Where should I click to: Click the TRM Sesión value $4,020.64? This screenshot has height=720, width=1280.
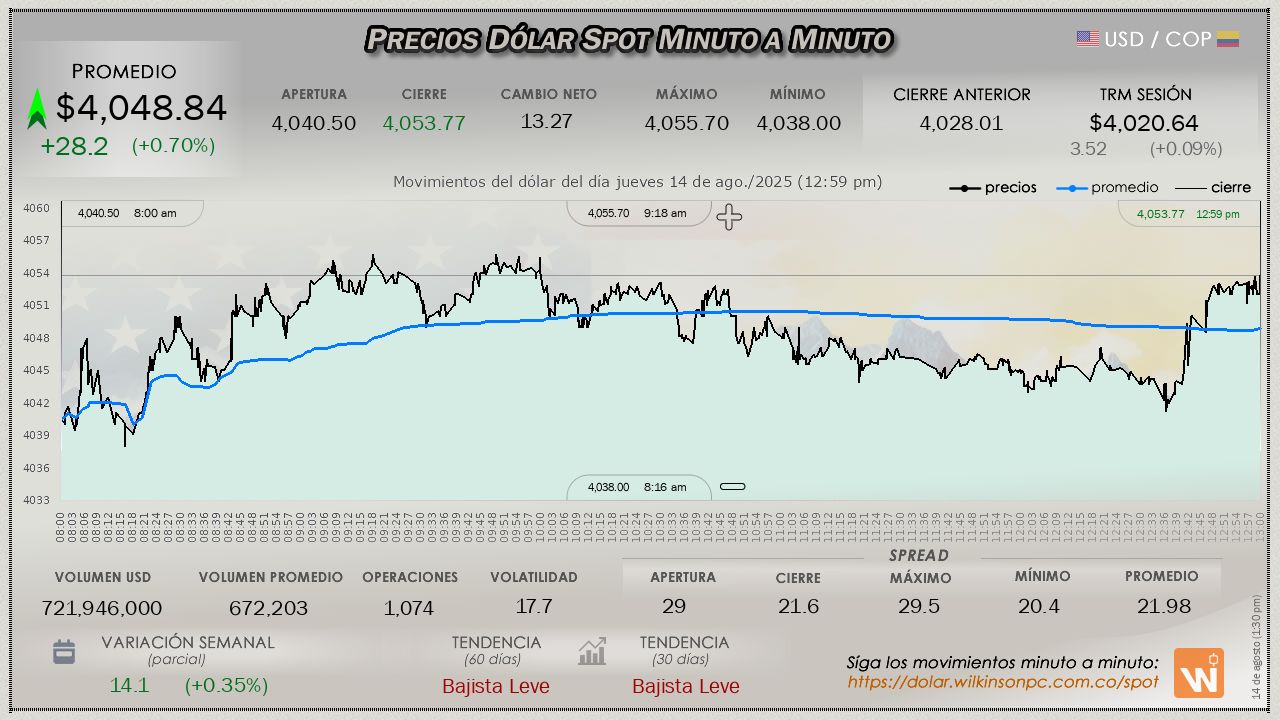coord(1144,123)
